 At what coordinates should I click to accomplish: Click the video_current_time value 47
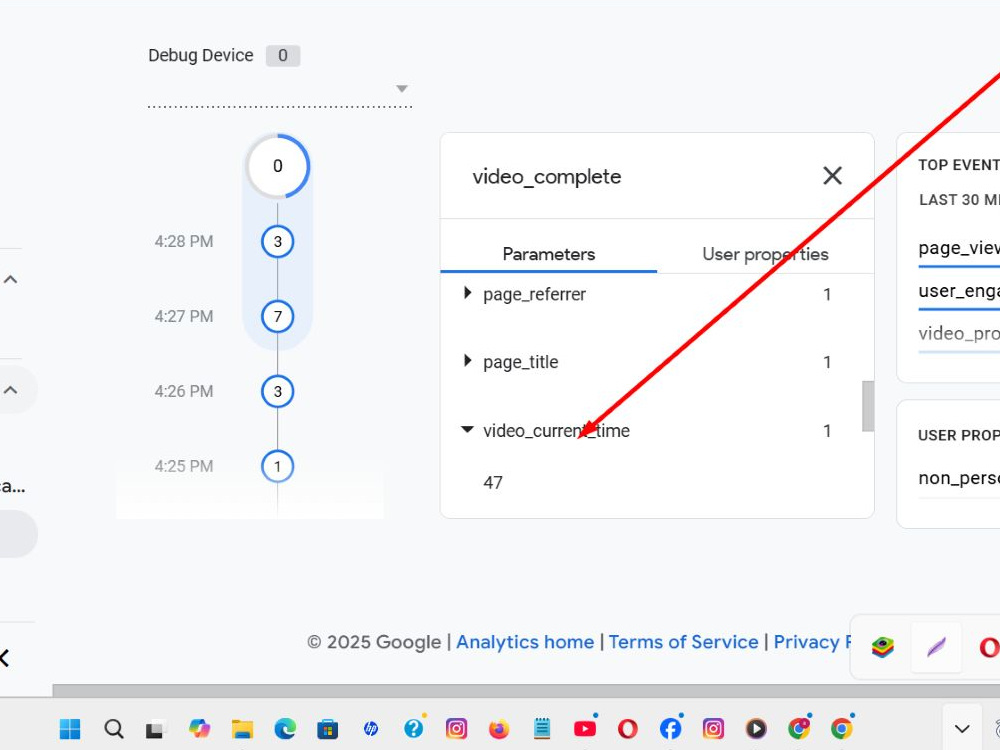click(x=493, y=483)
